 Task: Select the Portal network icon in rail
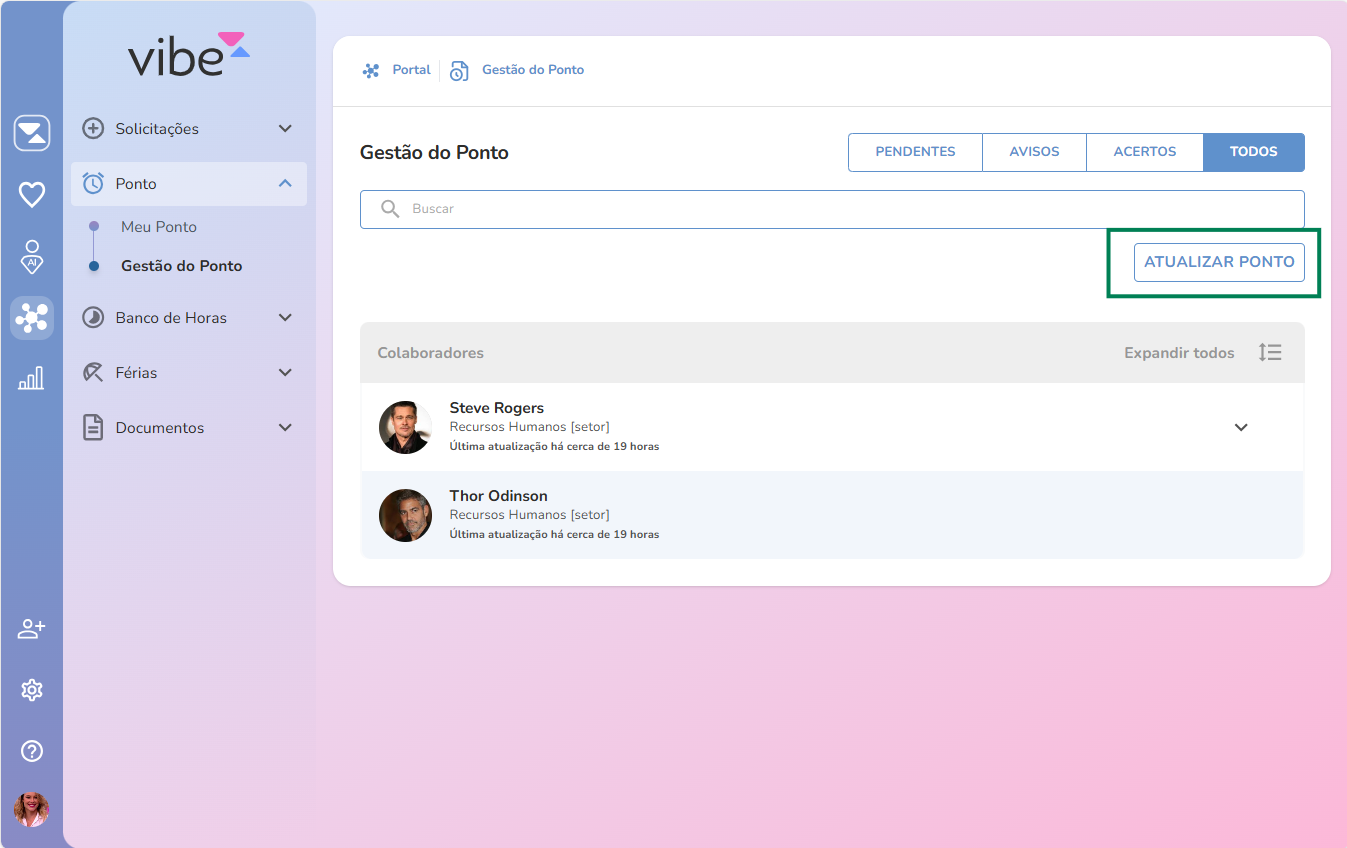(x=32, y=318)
